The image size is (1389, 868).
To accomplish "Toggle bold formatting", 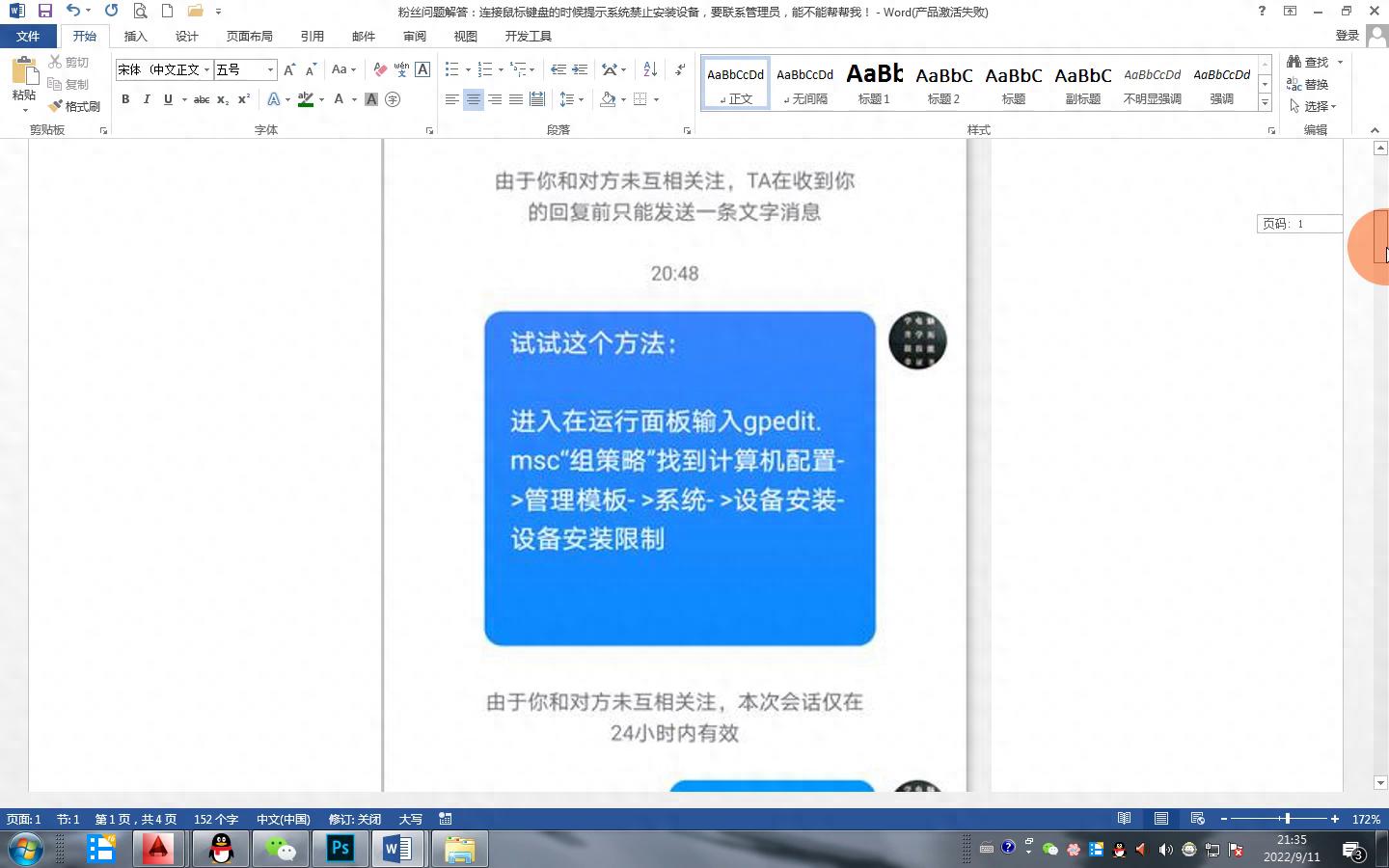I will click(x=125, y=99).
